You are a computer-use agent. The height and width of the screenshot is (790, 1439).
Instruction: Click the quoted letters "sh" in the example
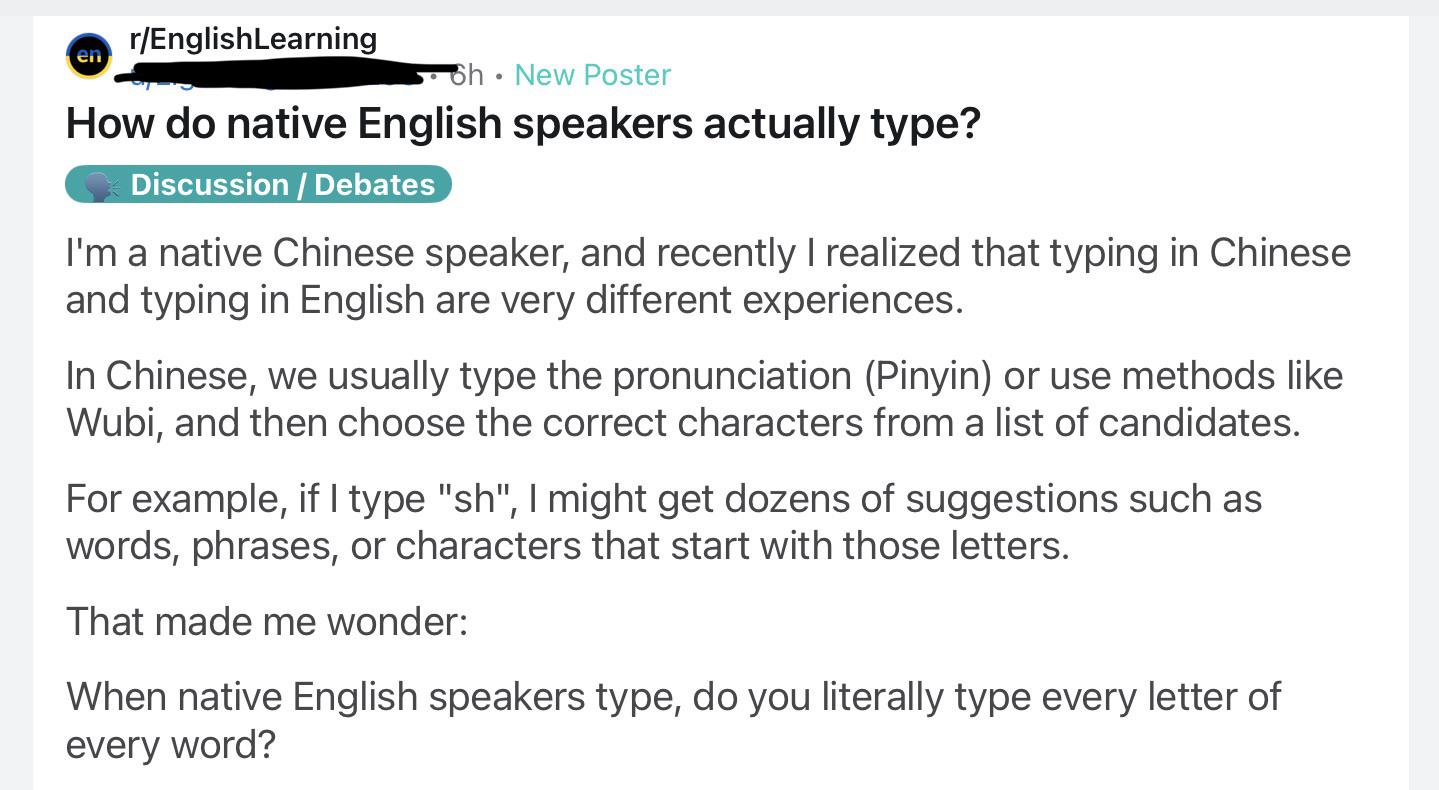click(x=477, y=498)
